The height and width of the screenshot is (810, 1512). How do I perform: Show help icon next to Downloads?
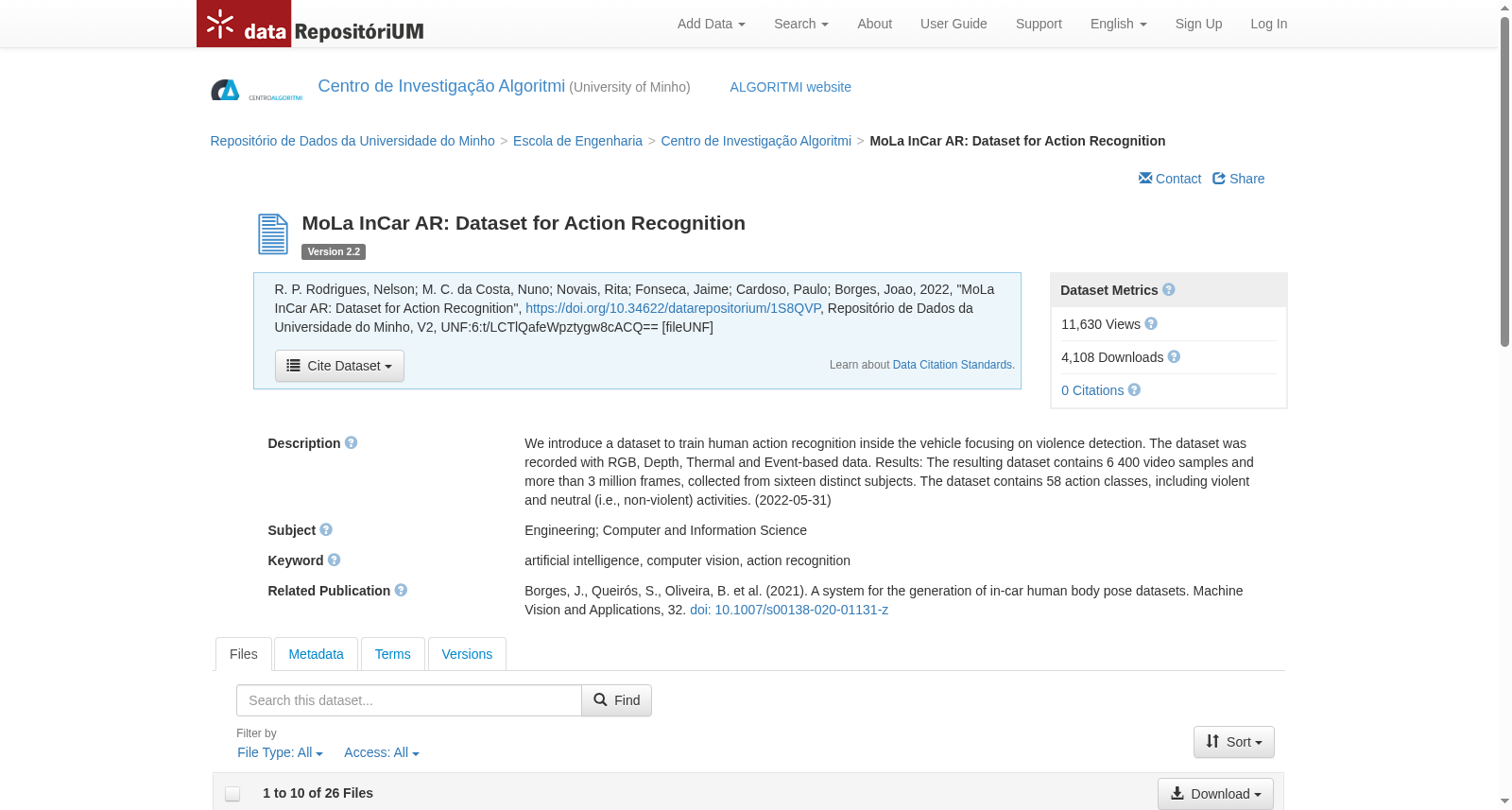1174,356
